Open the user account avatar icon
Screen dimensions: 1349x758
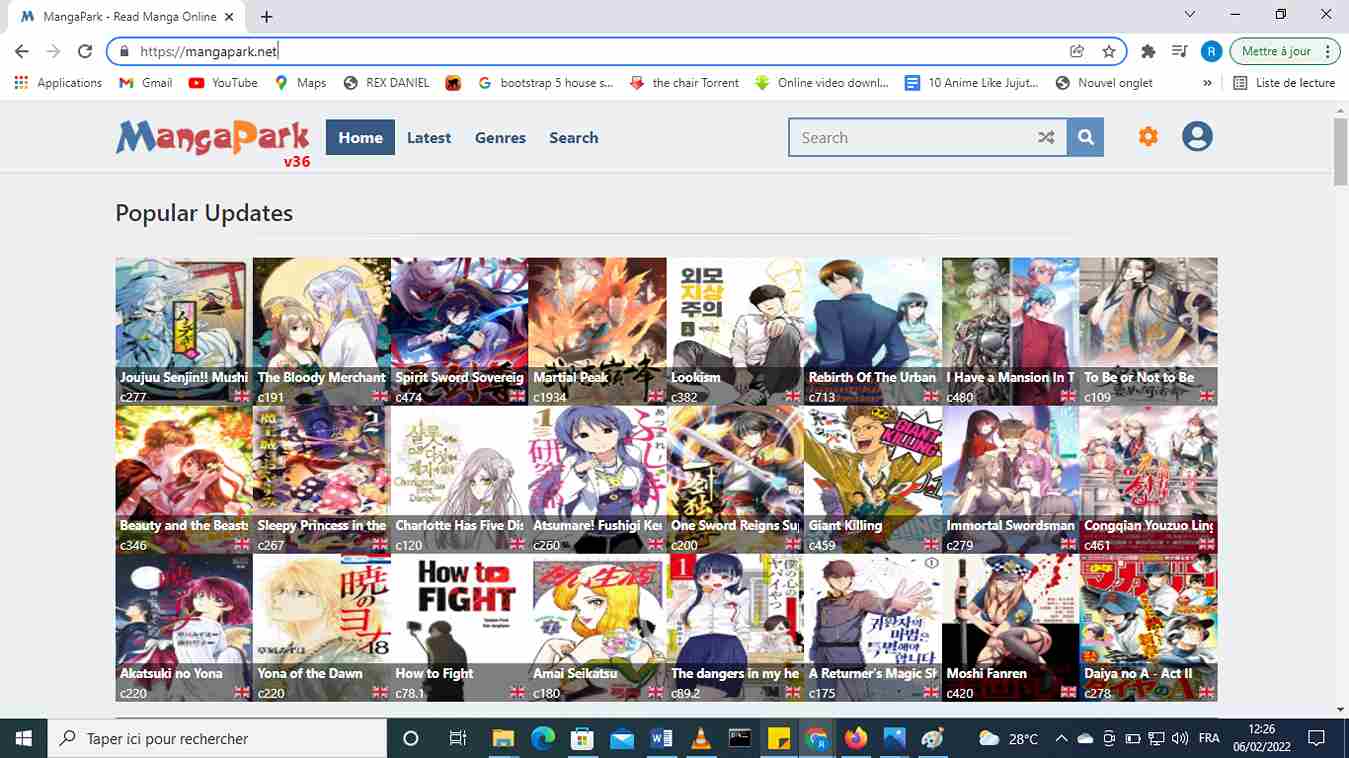(1197, 136)
